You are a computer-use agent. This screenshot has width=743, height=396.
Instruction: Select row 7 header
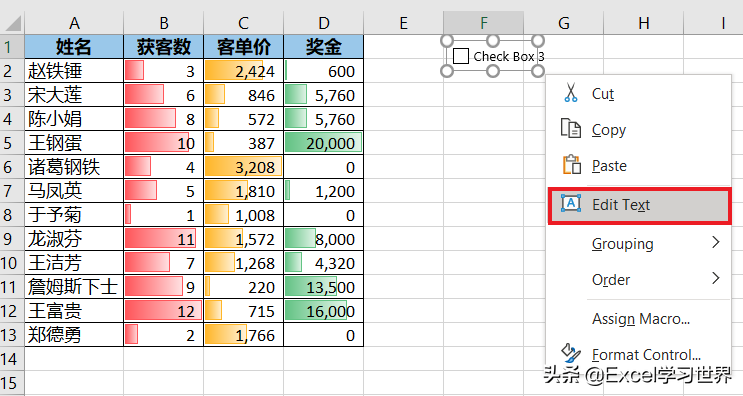12,190
